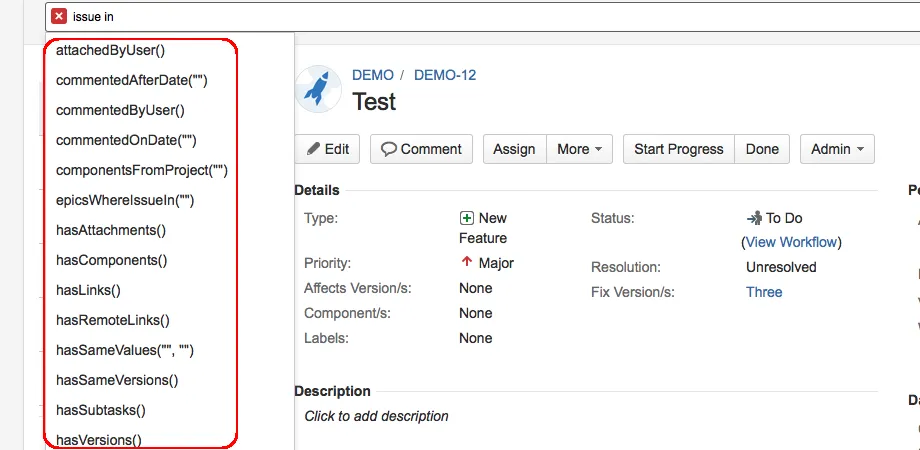The image size is (920, 450).
Task: Choose hasSameValues("", "") function
Action: [x=124, y=350]
